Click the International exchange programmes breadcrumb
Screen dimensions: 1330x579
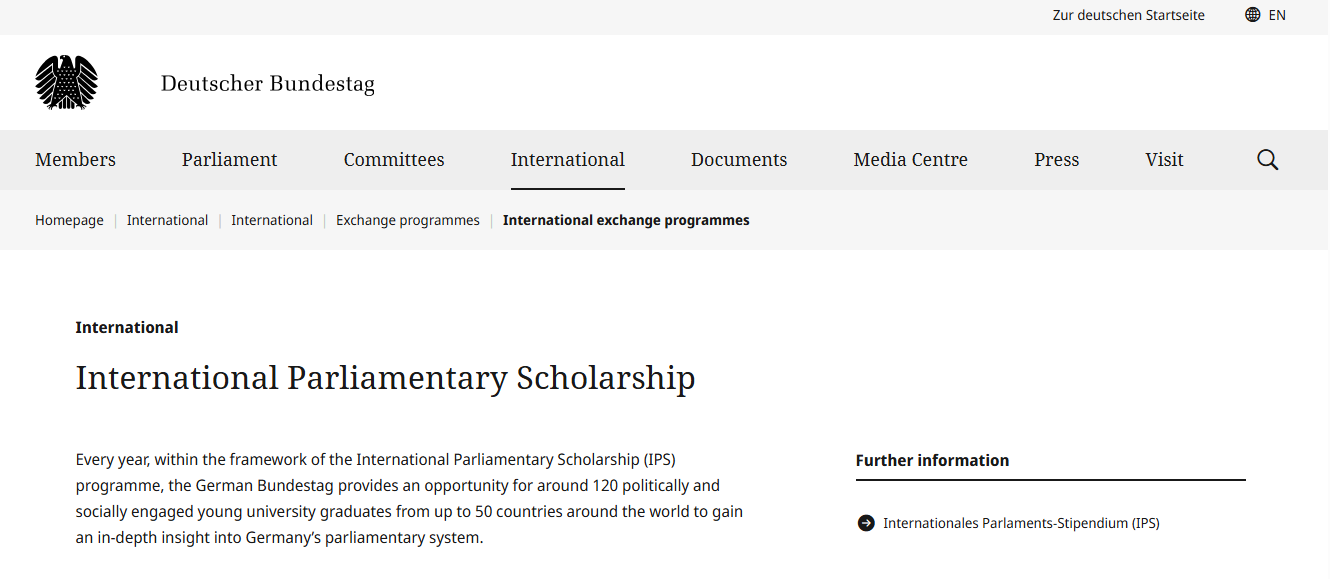(x=626, y=220)
